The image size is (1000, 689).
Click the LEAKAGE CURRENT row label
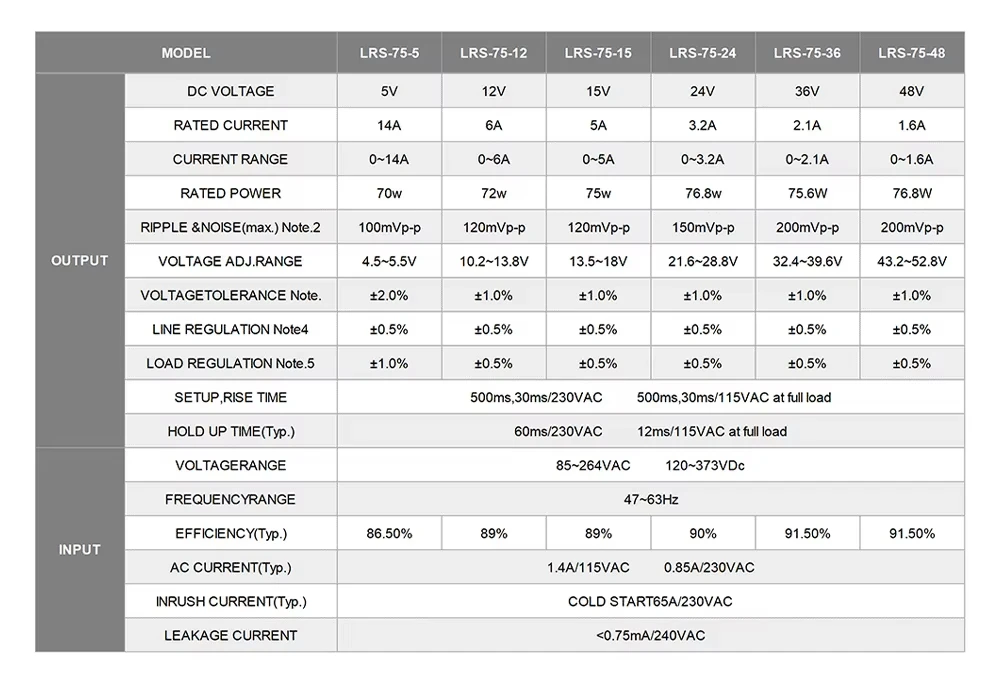(231, 635)
